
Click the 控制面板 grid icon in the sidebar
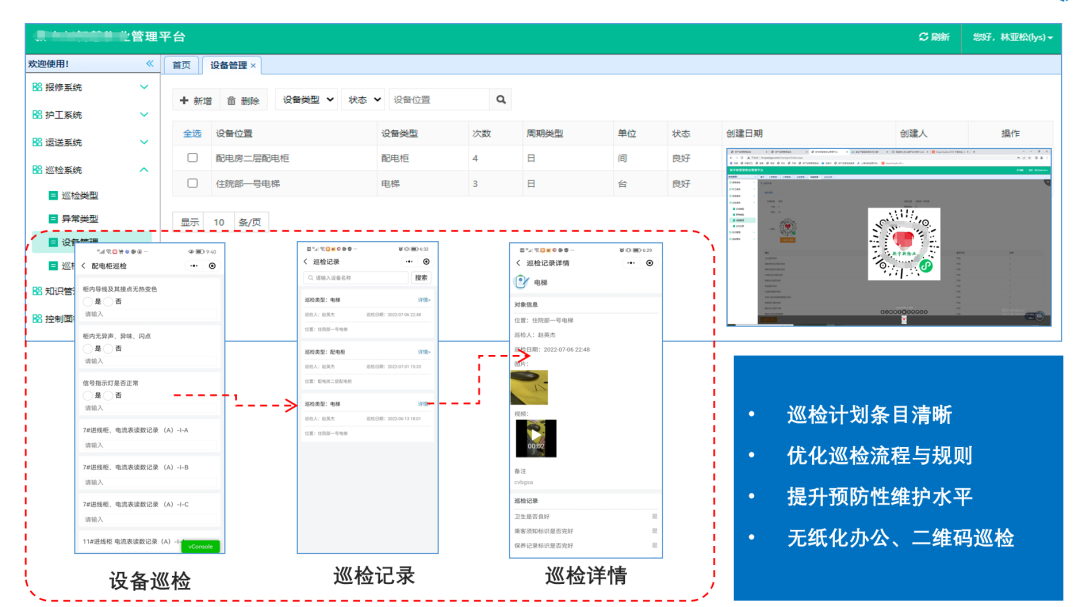pos(37,318)
